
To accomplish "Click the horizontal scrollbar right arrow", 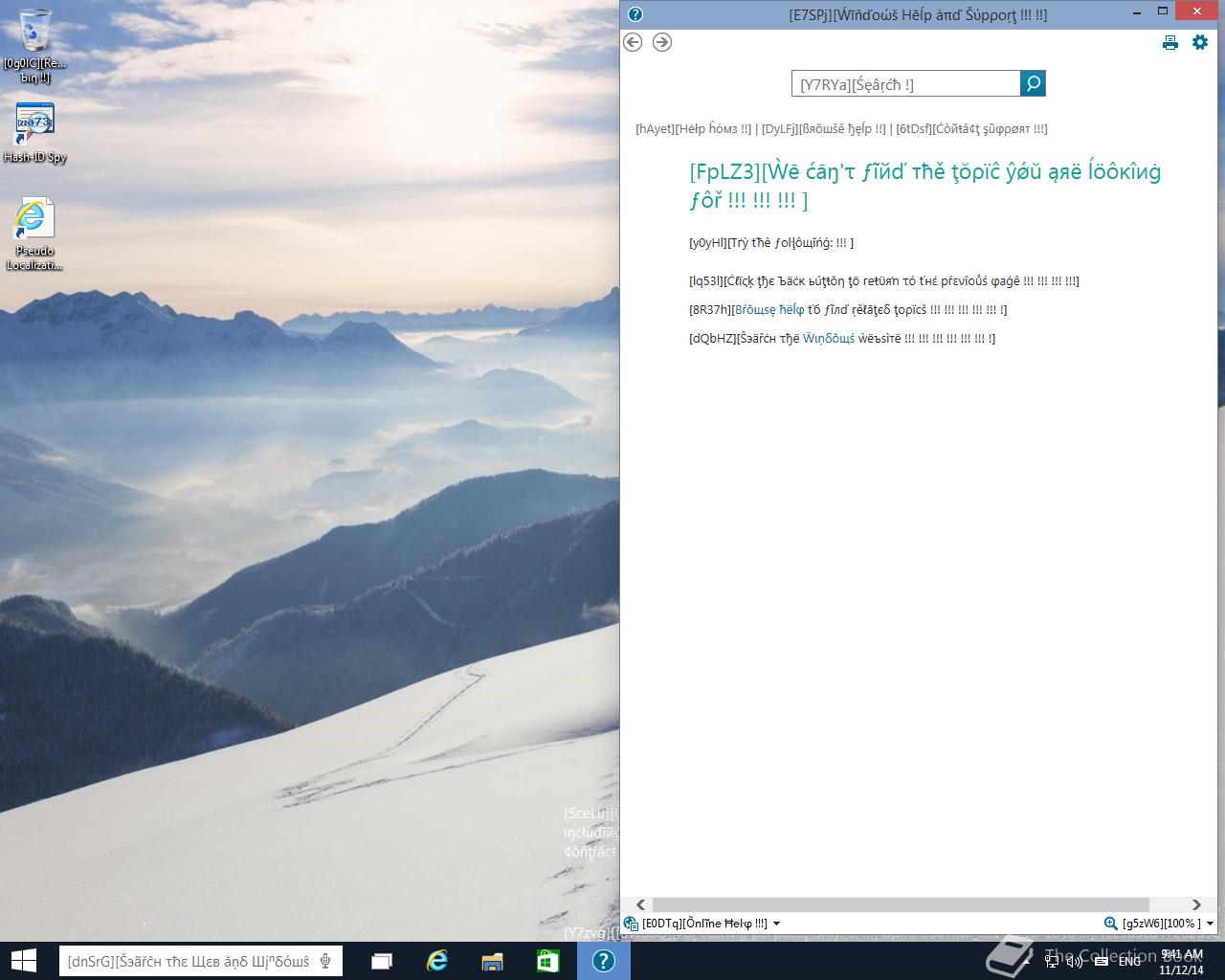I will click(1196, 904).
